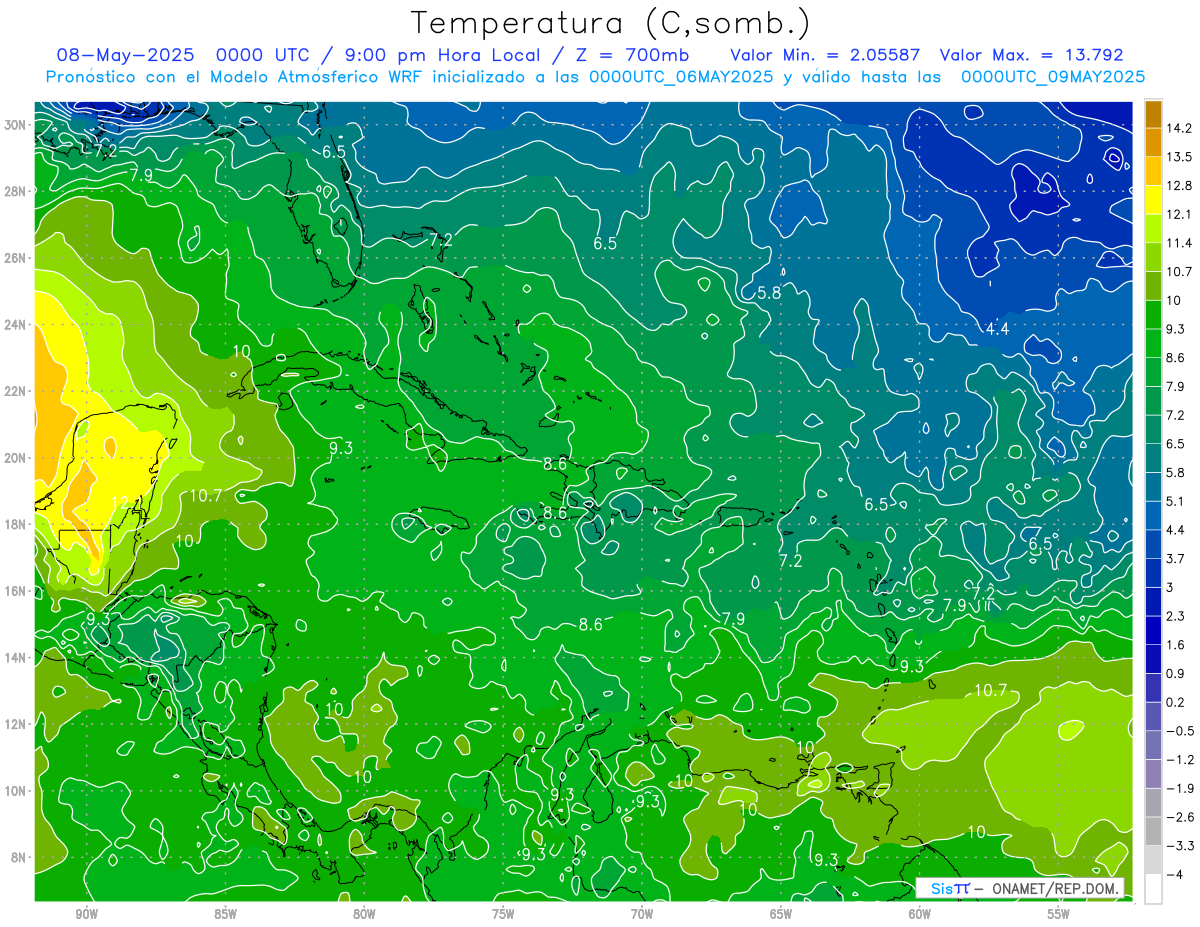Screen dimensions: 1200x927
Task: Click the -0.5 value on the color scale
Action: tap(1180, 731)
